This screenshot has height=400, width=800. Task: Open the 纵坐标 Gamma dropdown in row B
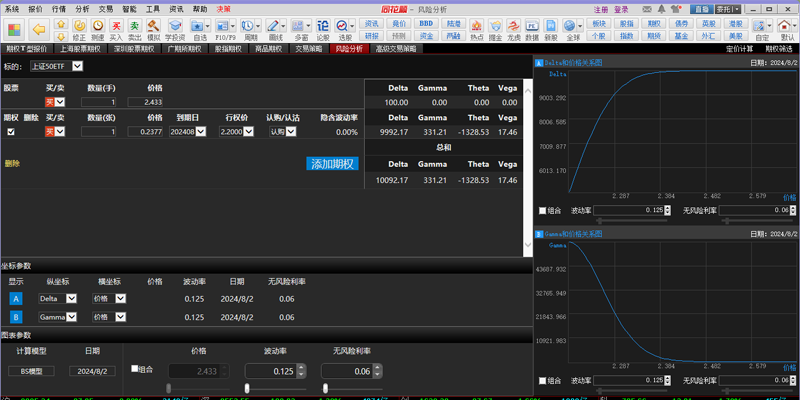(72, 316)
